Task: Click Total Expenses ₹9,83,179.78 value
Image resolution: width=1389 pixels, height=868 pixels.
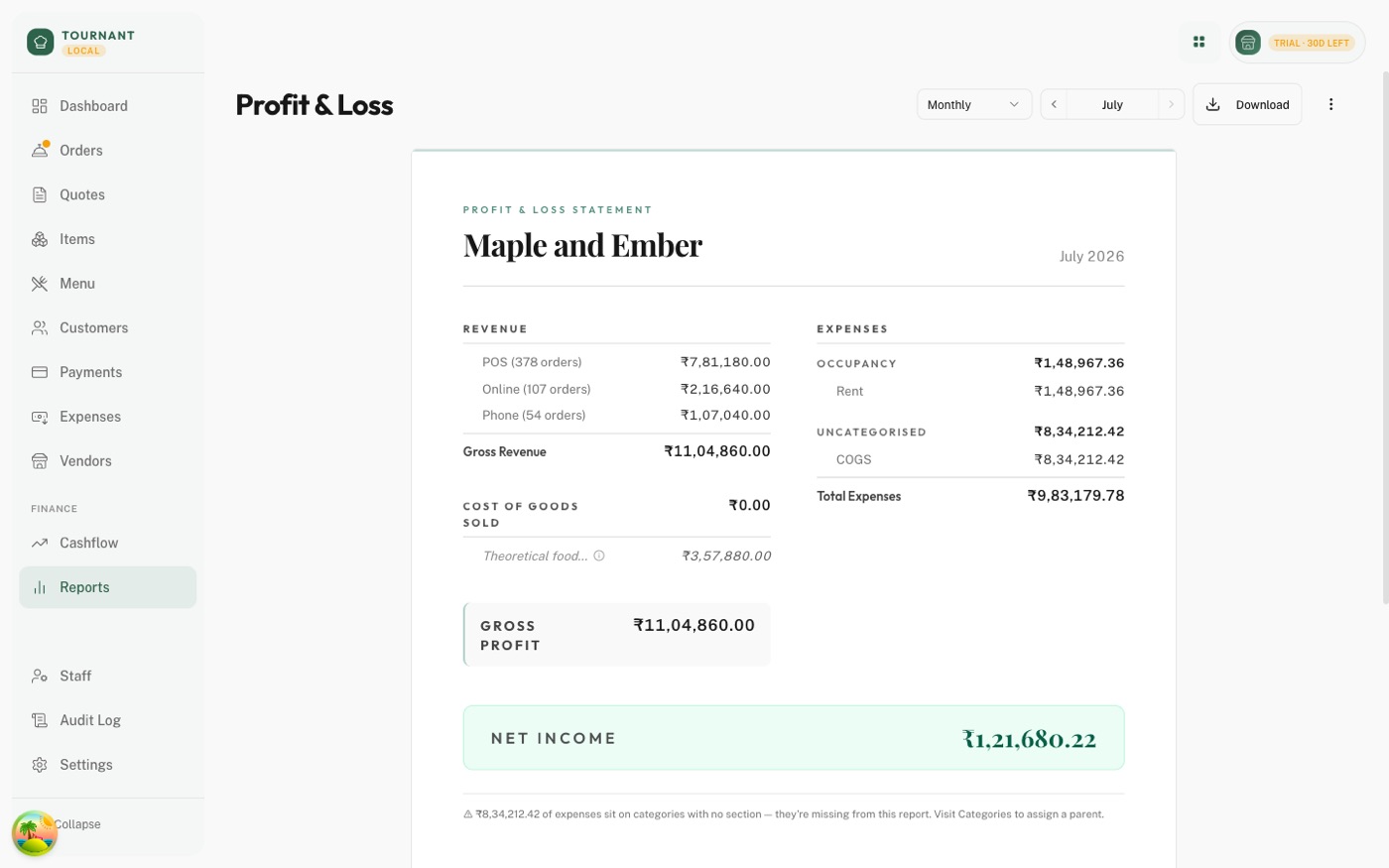Action: pyautogui.click(x=1075, y=496)
